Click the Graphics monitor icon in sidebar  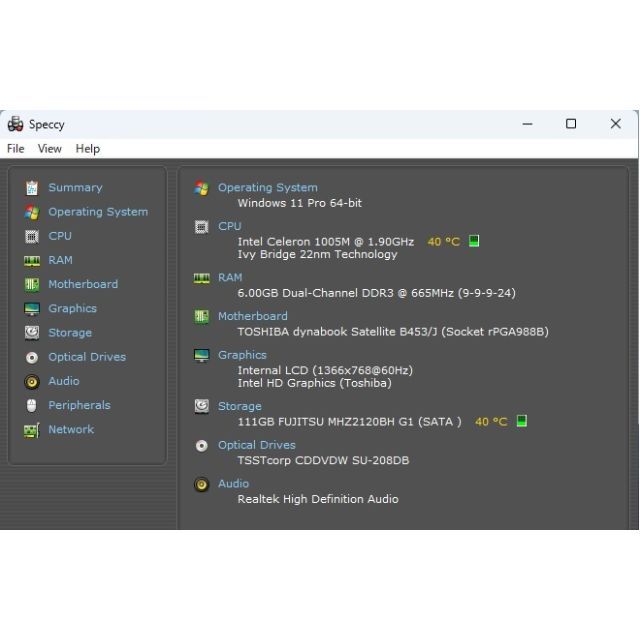32,309
